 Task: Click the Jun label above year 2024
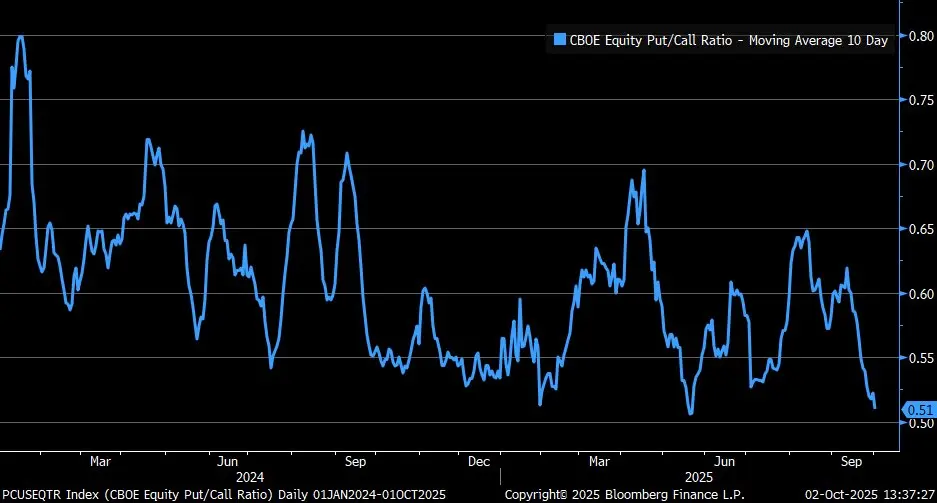228,461
